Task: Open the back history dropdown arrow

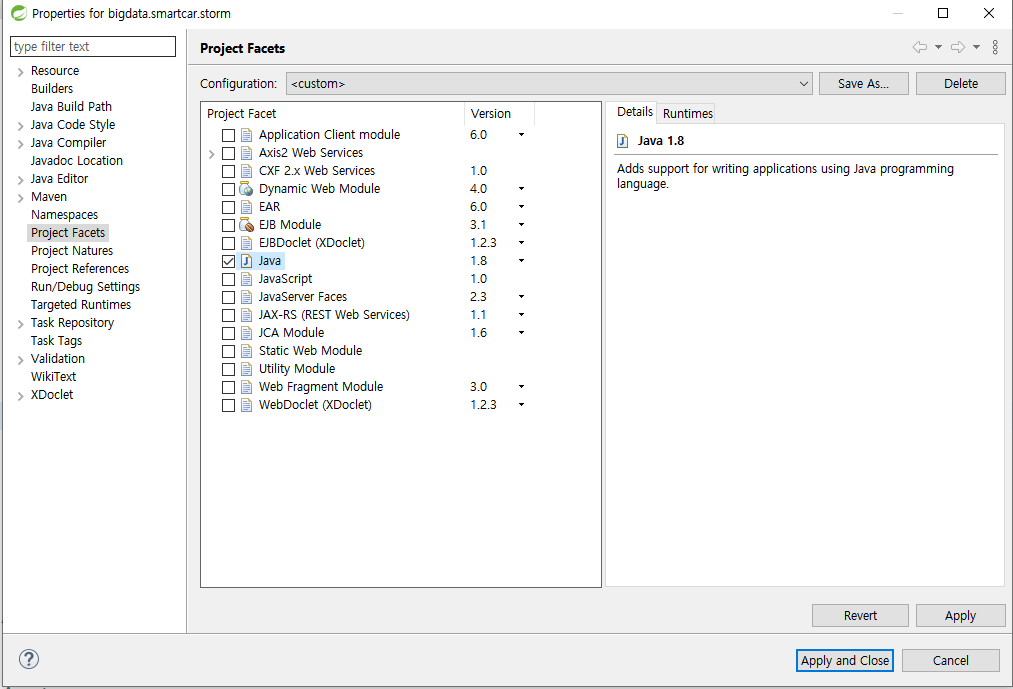Action: click(x=938, y=47)
